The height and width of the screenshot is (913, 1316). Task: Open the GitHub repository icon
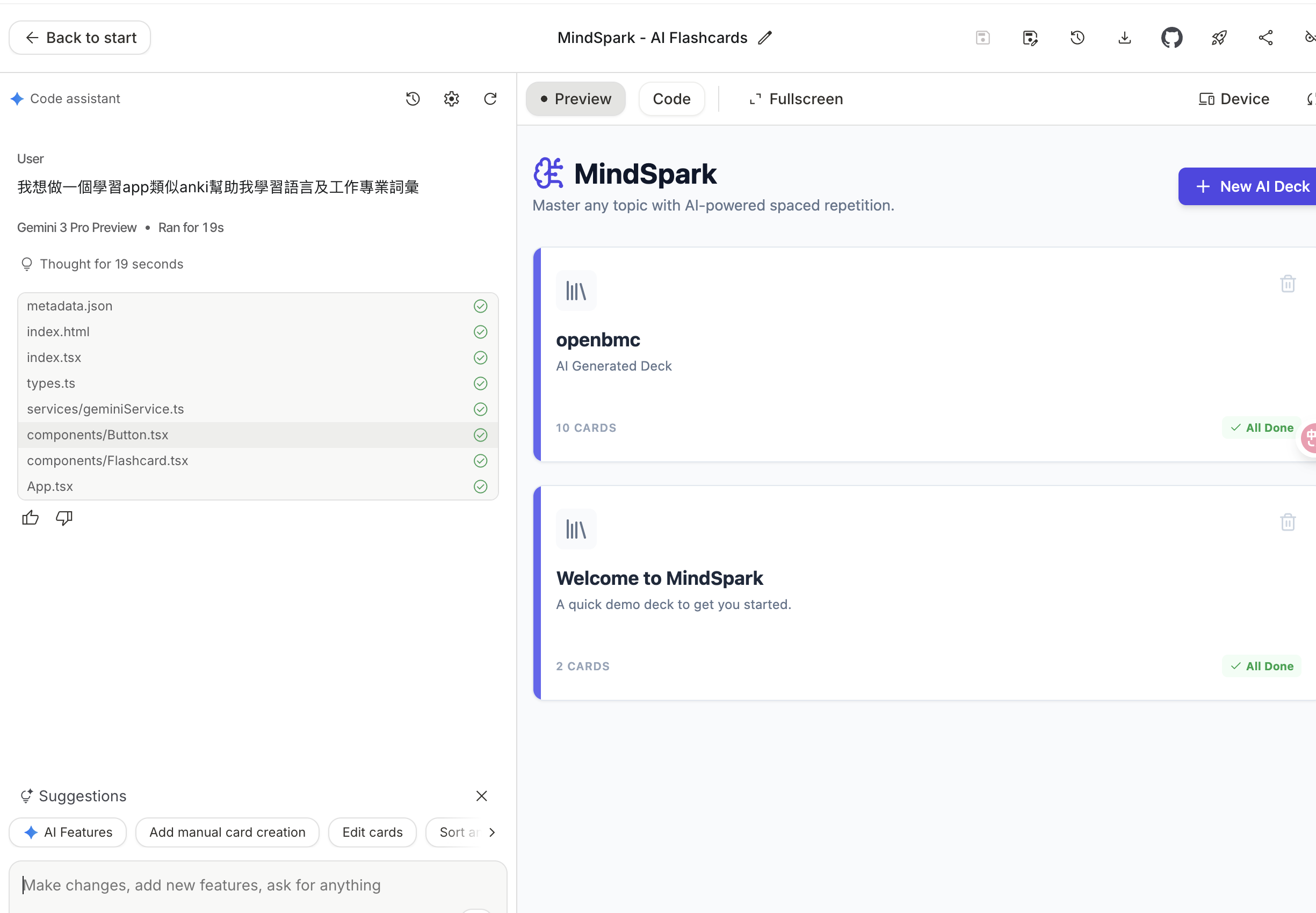(1171, 37)
